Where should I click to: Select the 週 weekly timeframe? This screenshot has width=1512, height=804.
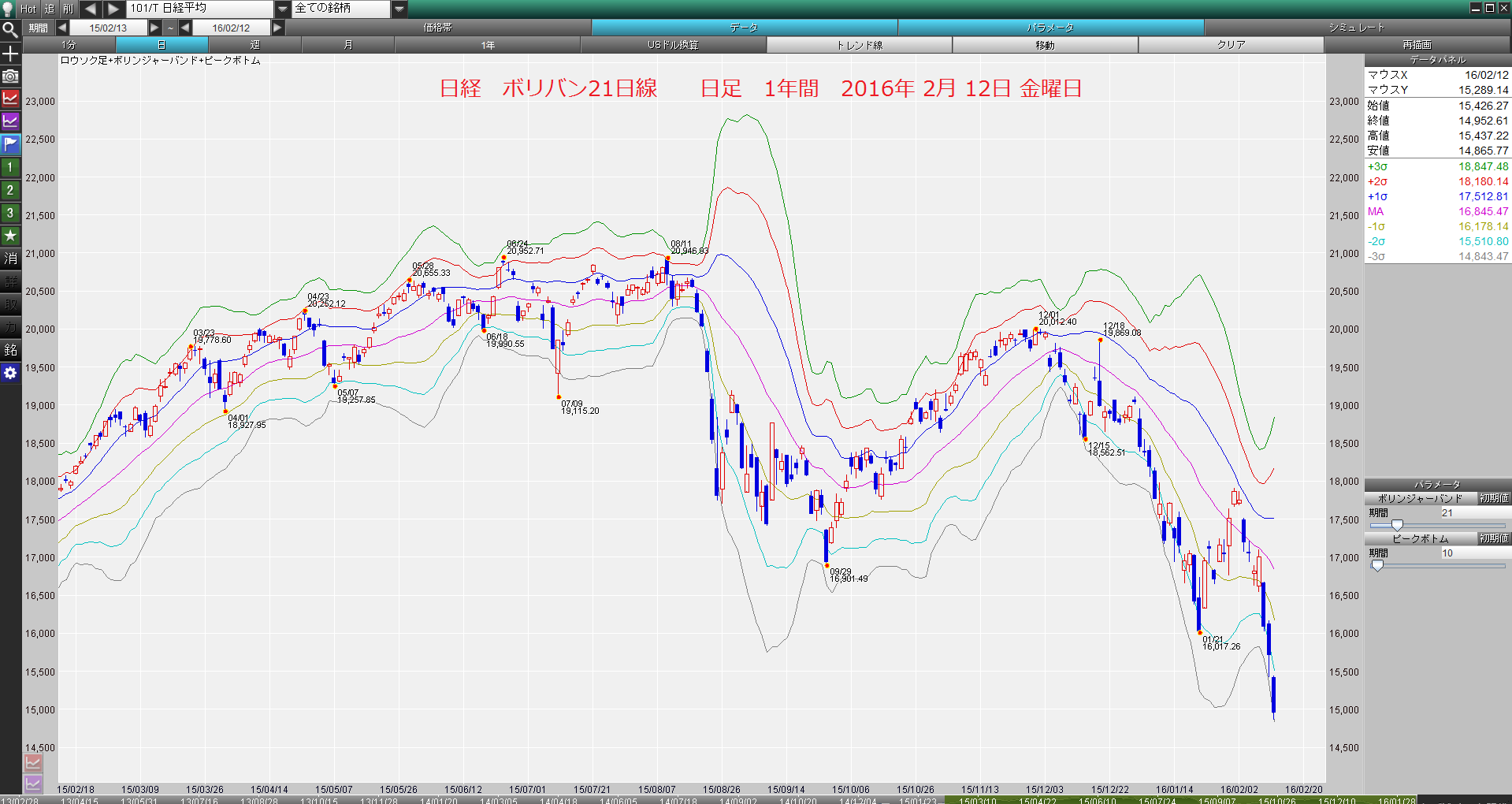254,45
